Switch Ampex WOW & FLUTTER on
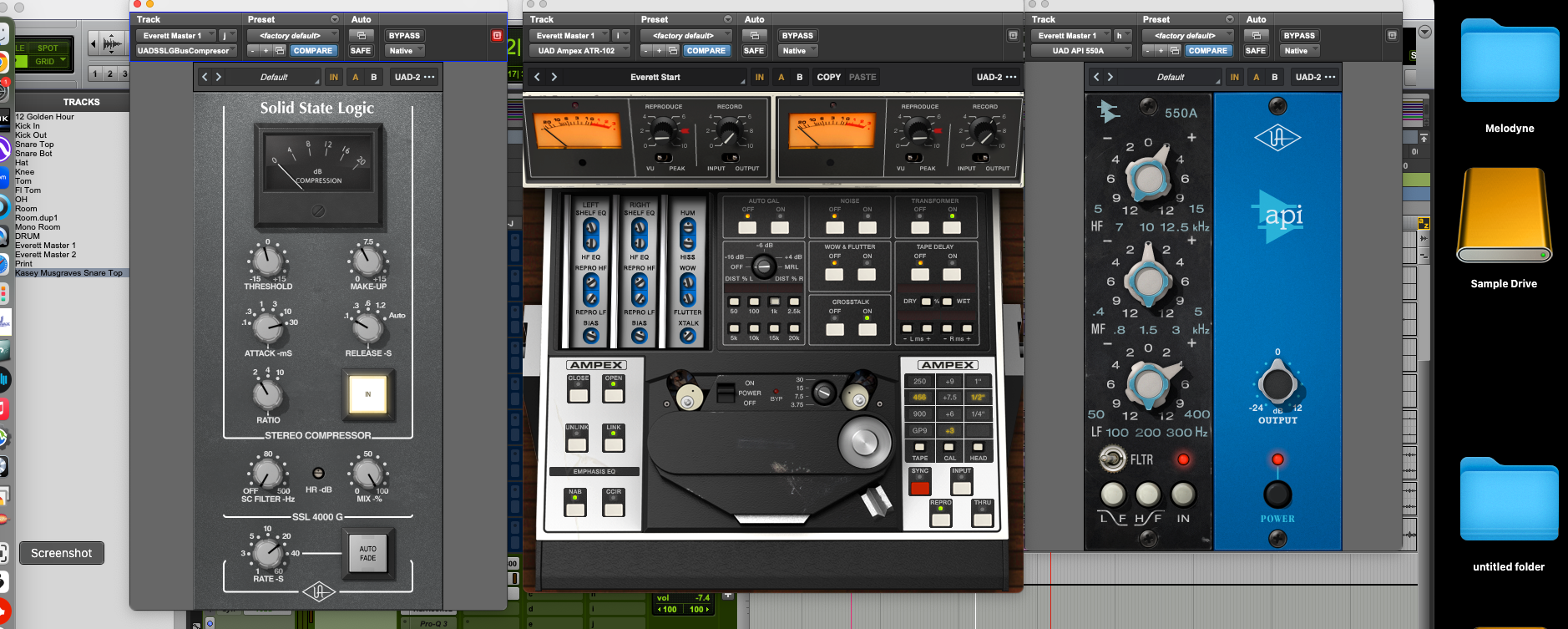The height and width of the screenshot is (629, 1568). 867,274
